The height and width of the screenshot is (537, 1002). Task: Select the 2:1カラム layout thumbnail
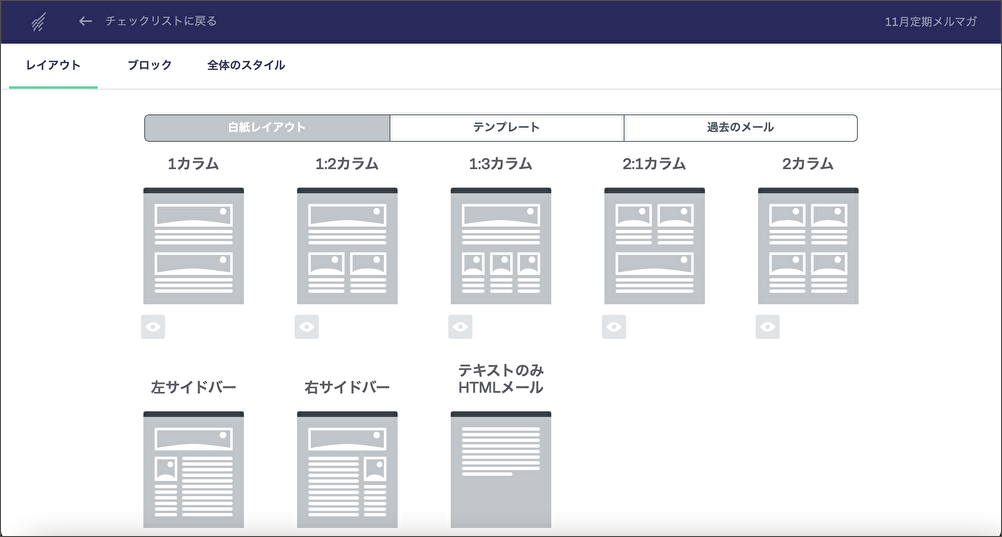click(x=654, y=246)
